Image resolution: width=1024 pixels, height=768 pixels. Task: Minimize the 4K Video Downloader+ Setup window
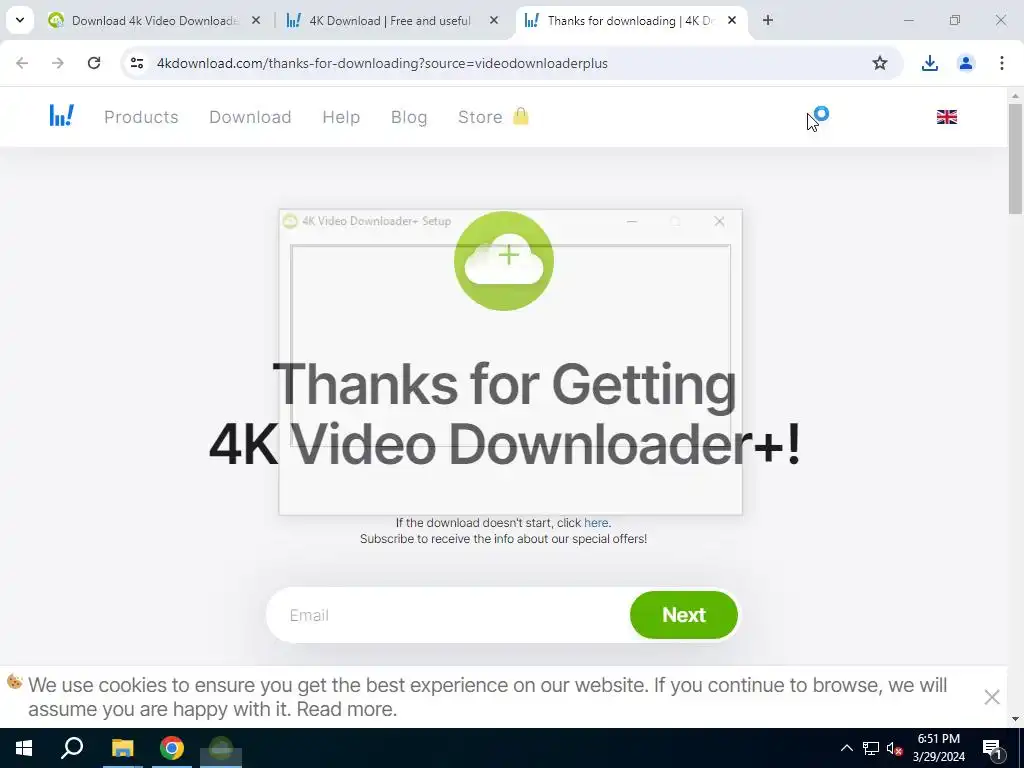tap(632, 221)
